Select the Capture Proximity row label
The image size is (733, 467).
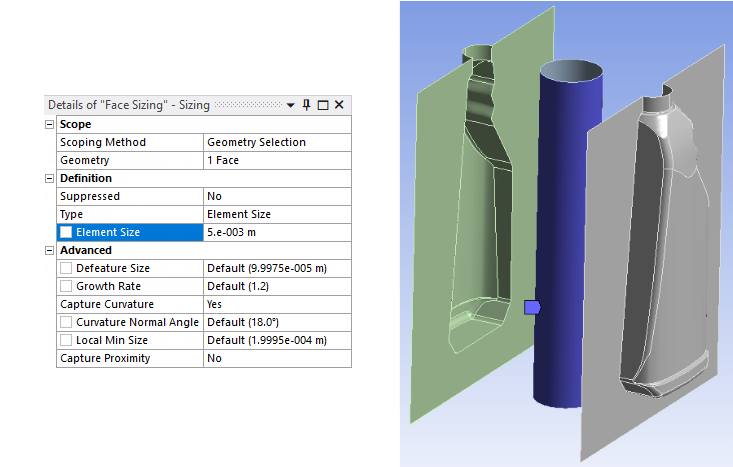105,358
